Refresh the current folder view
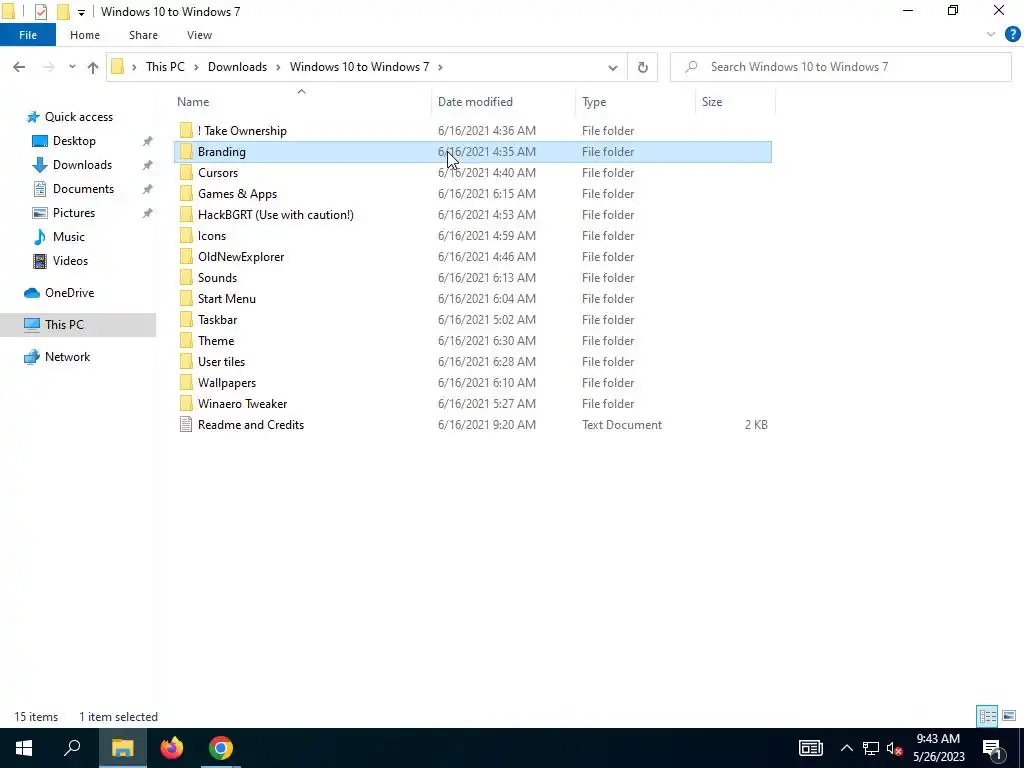 pos(643,67)
